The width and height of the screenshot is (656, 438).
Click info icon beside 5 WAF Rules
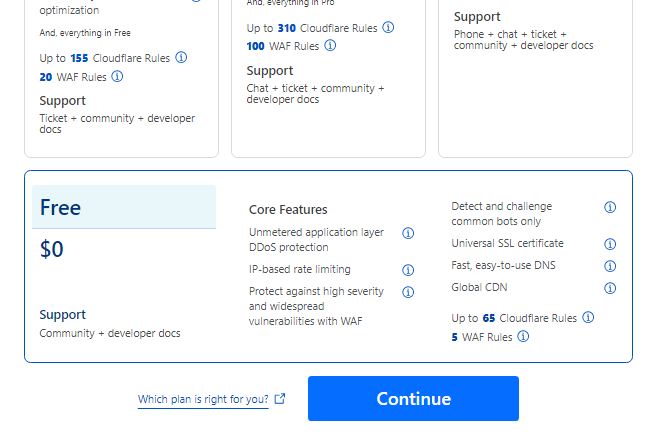coord(523,336)
